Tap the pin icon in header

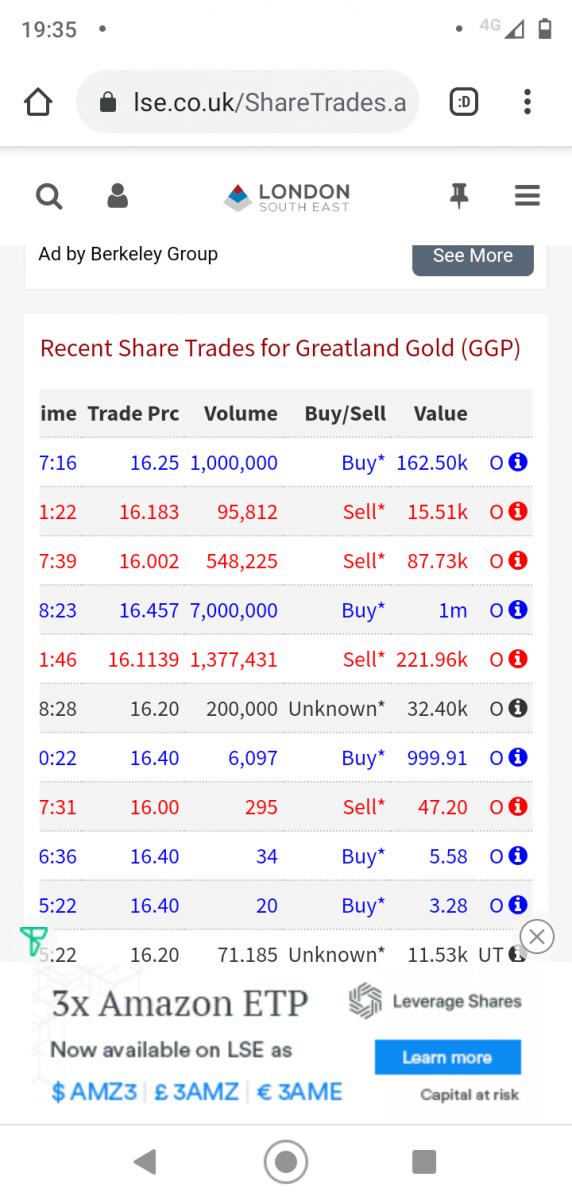[x=459, y=196]
